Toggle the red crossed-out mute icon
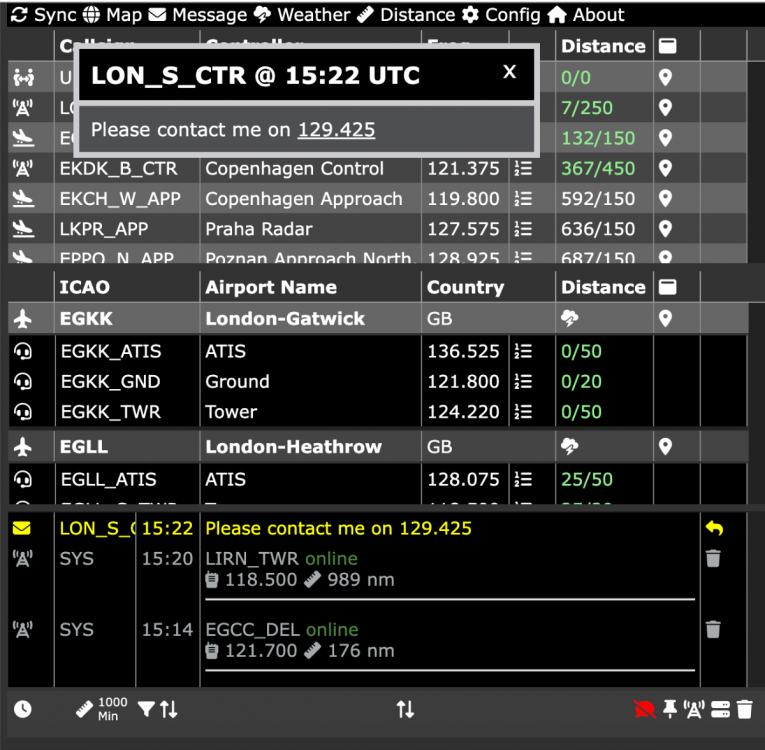Image resolution: width=765 pixels, height=750 pixels. point(644,709)
